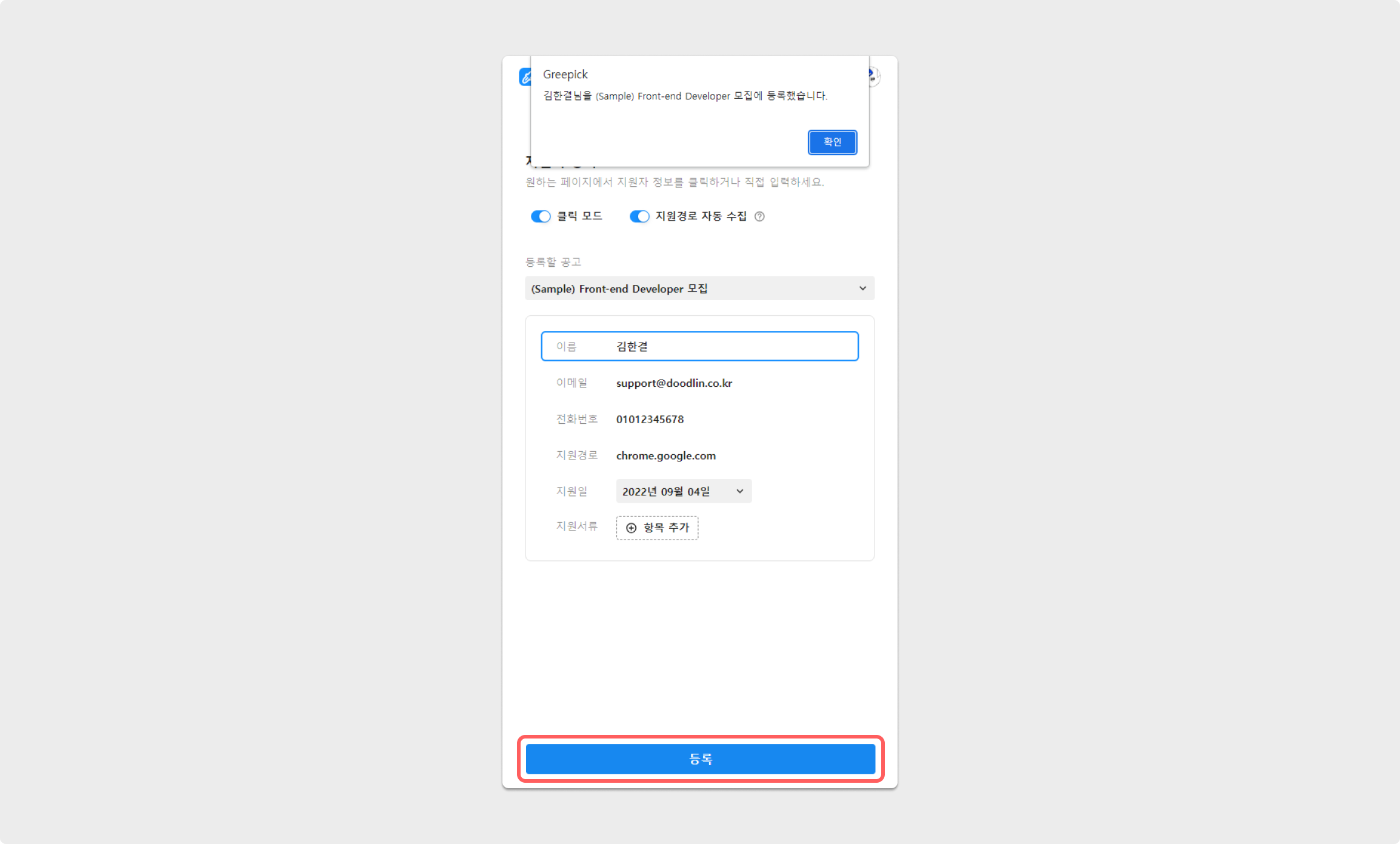This screenshot has height=844, width=1400.
Task: Toggle the 클릭 모드 switch
Action: [x=540, y=216]
